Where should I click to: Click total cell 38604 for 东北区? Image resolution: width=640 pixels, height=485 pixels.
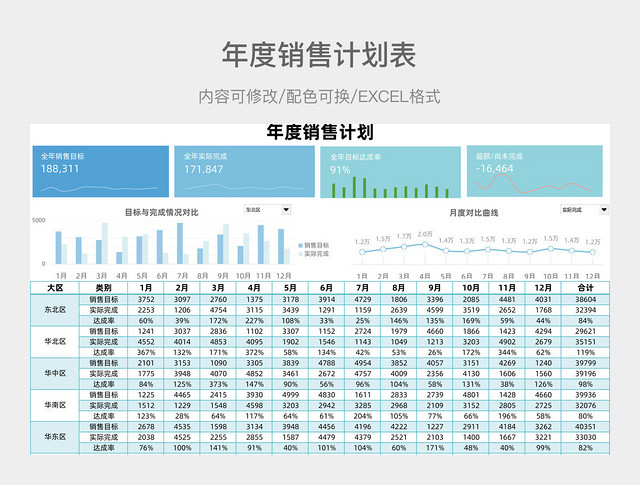[585, 299]
